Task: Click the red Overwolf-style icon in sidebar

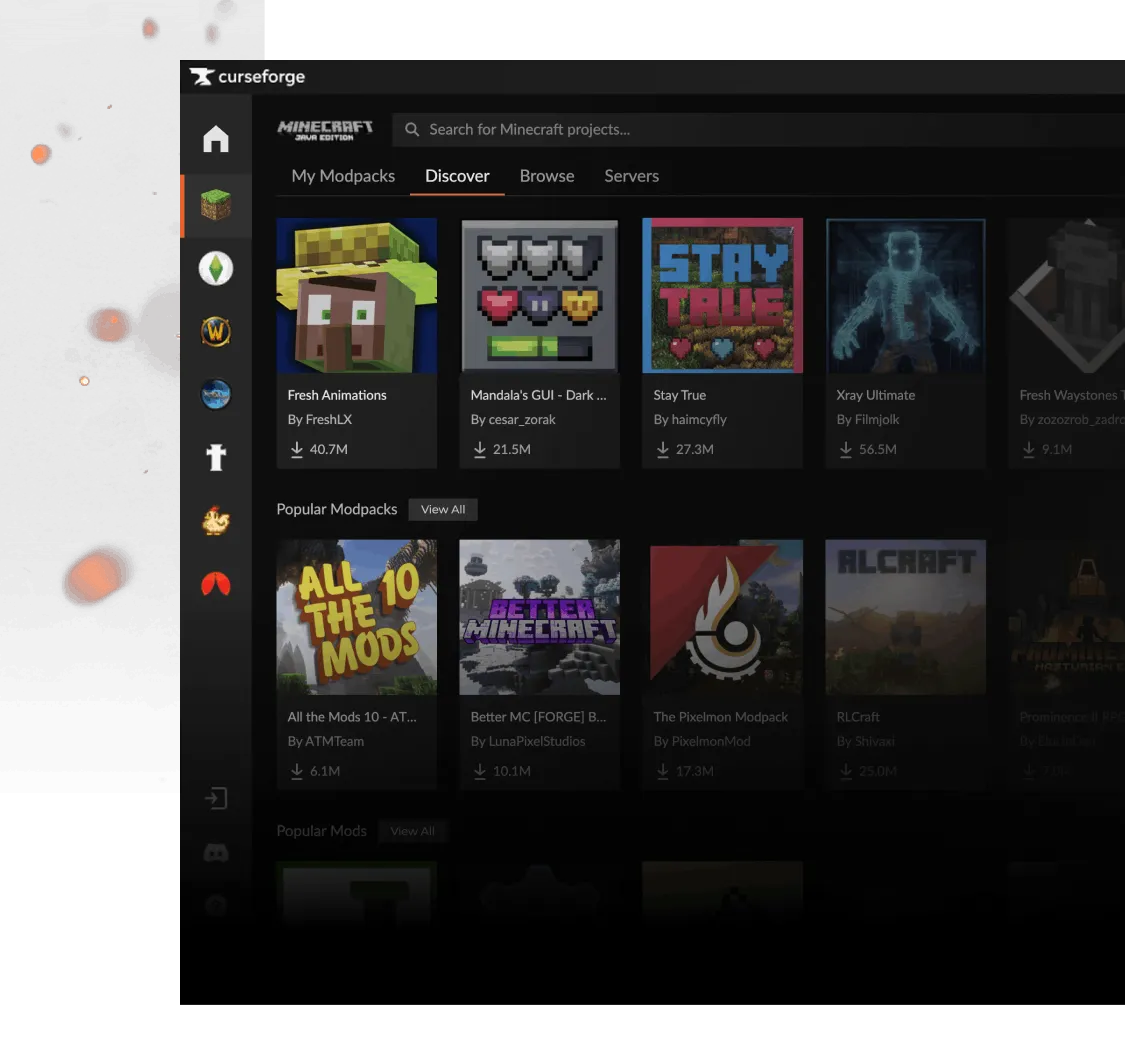Action: point(216,585)
